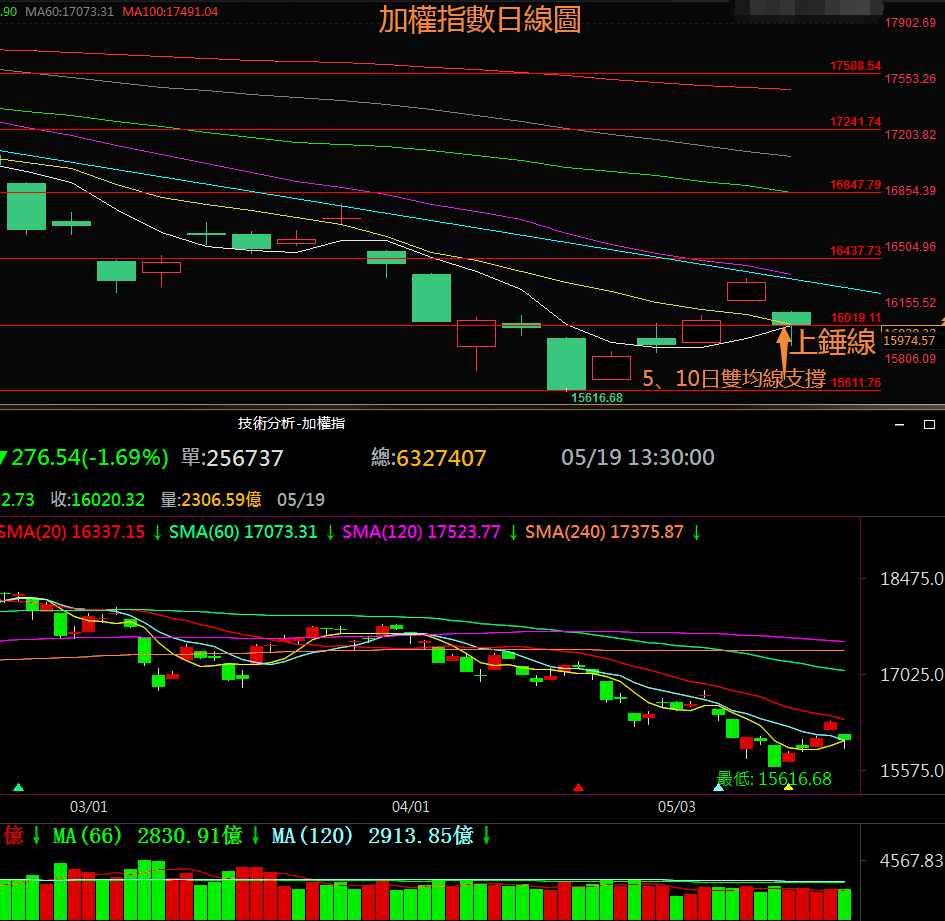Screen dimensions: 945x921
Task: Maximize the technical analysis panel
Action: coord(928,424)
